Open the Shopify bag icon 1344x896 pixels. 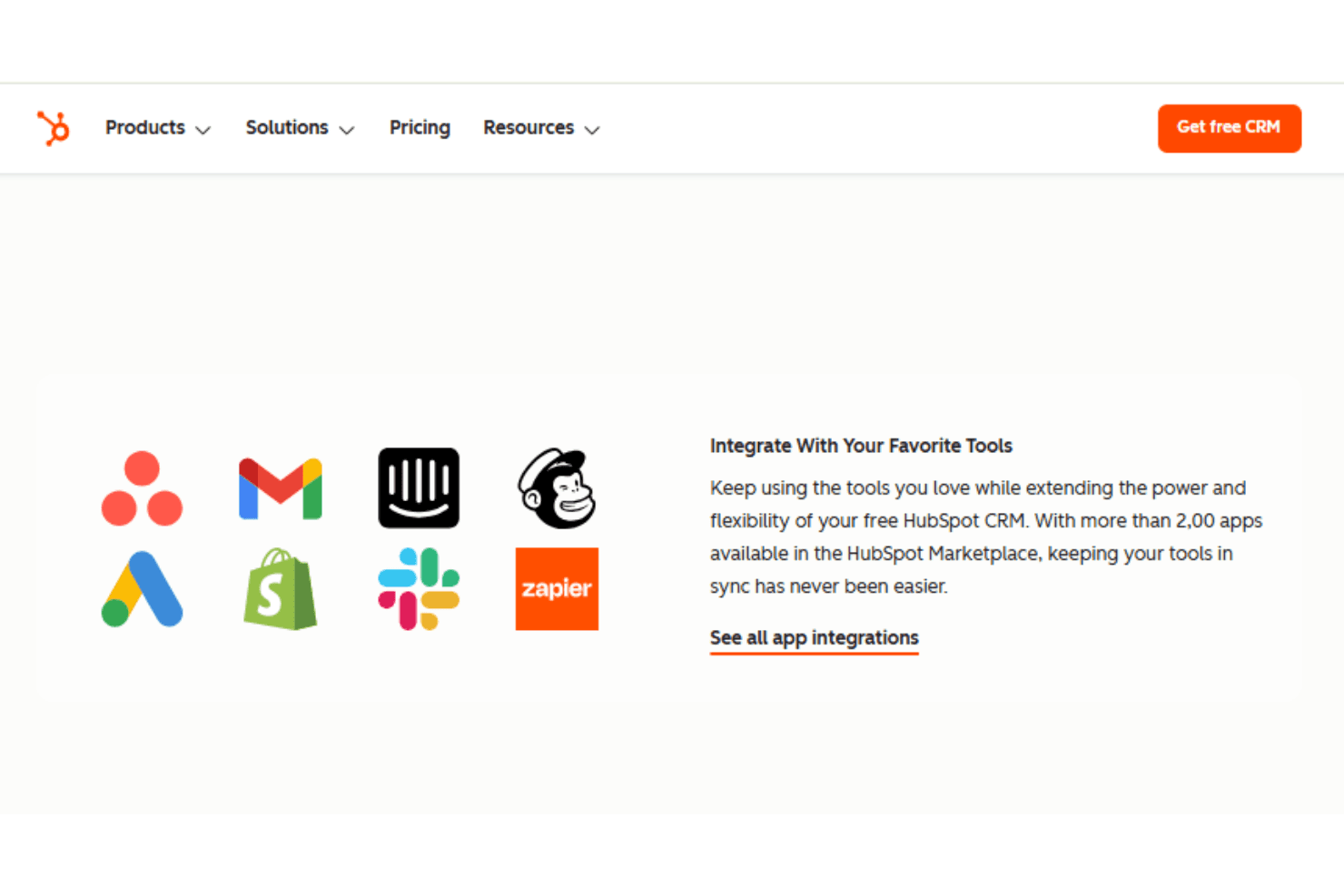[x=281, y=589]
